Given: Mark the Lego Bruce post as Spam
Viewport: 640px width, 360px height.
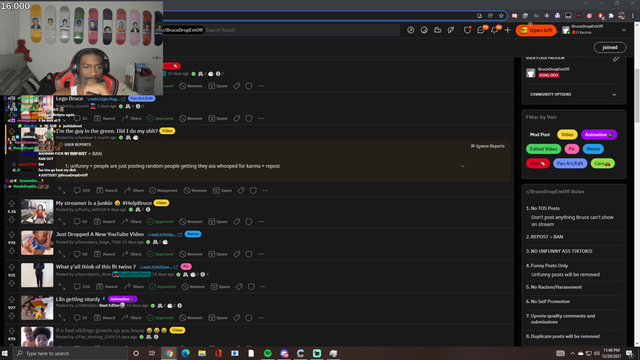Looking at the screenshot, I should click(218, 118).
